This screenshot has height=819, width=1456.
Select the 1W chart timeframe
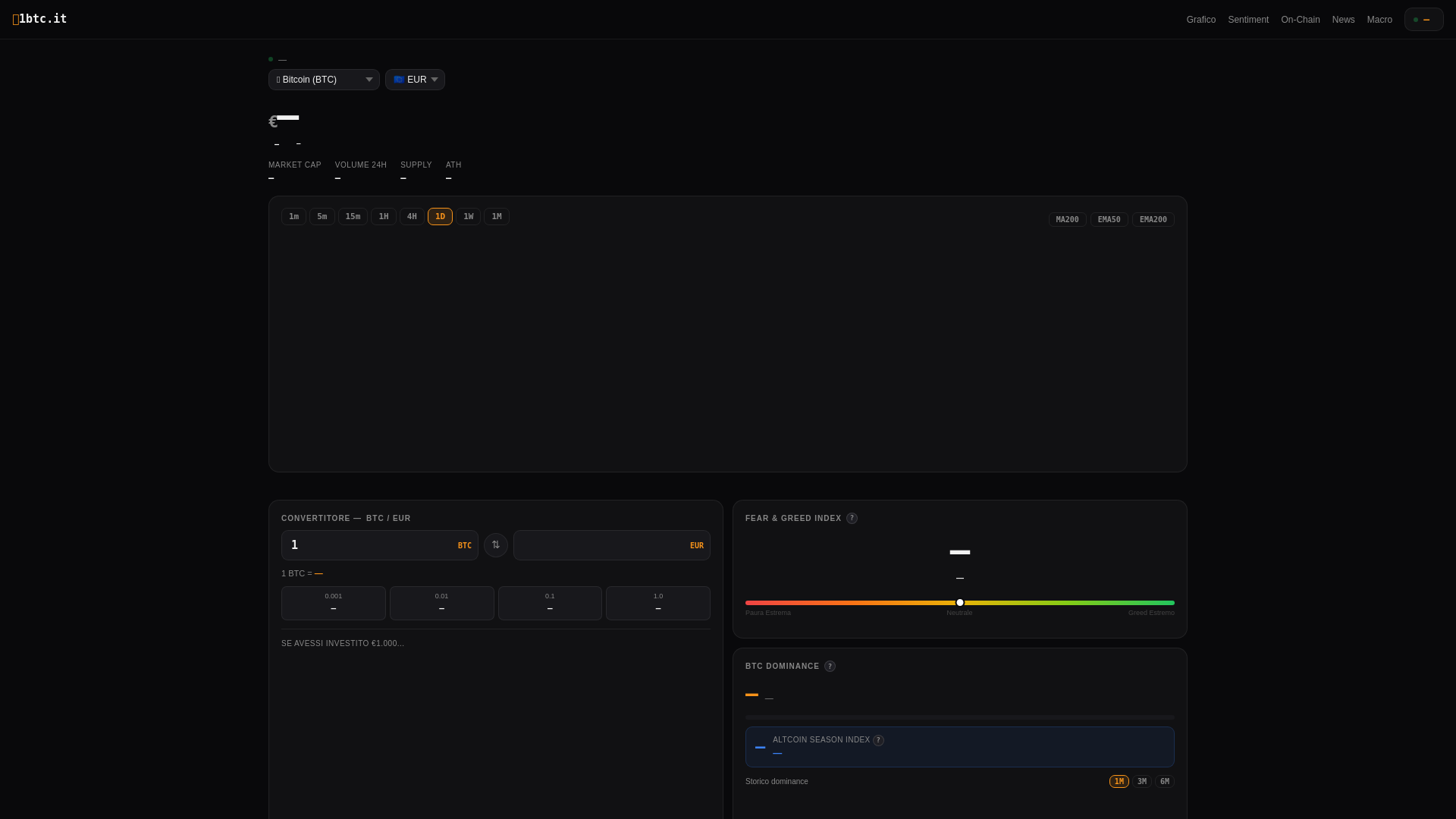[469, 217]
